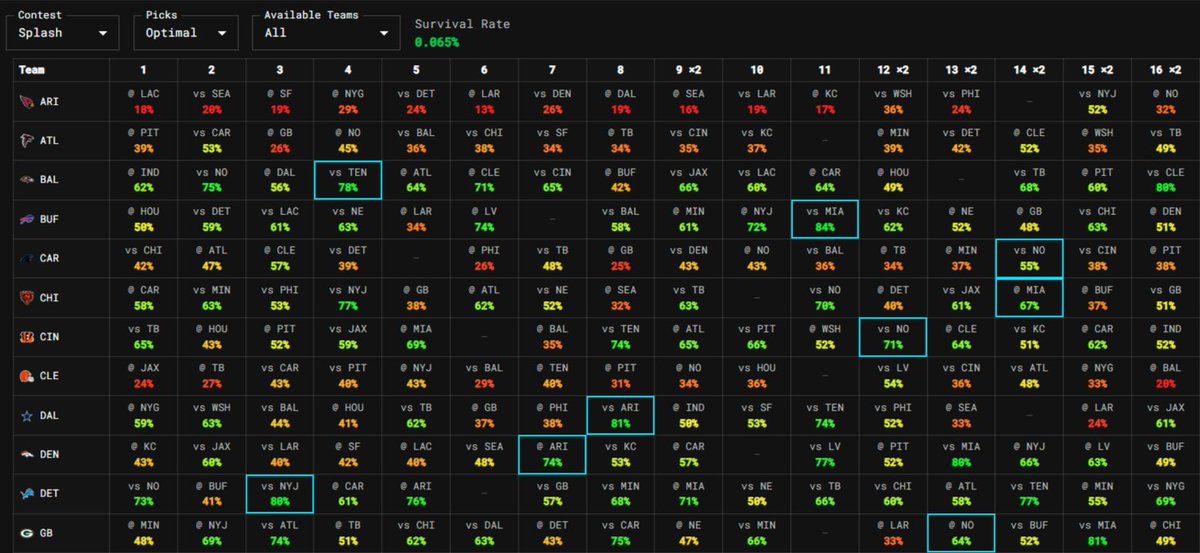Click the Baltimore Ravens logo icon
Viewport: 1200px width, 553px height.
(x=26, y=182)
